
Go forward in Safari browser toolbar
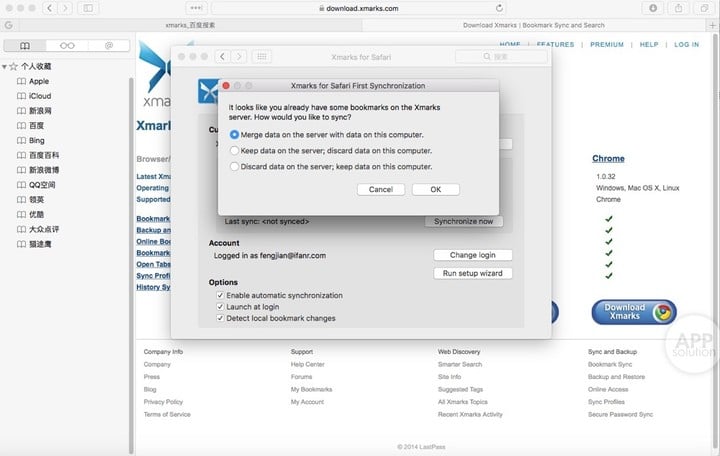[65, 8]
